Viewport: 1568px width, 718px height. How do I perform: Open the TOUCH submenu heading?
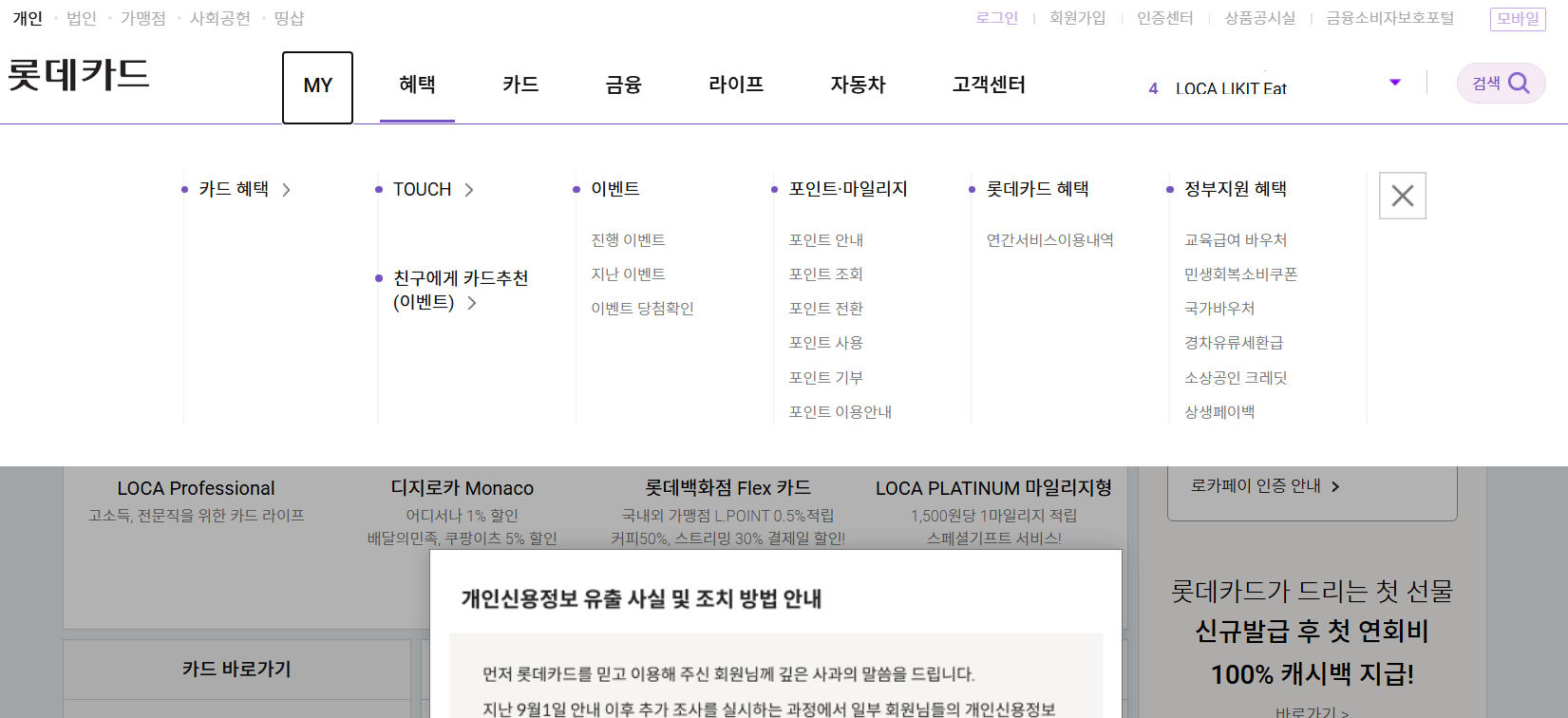point(423,190)
